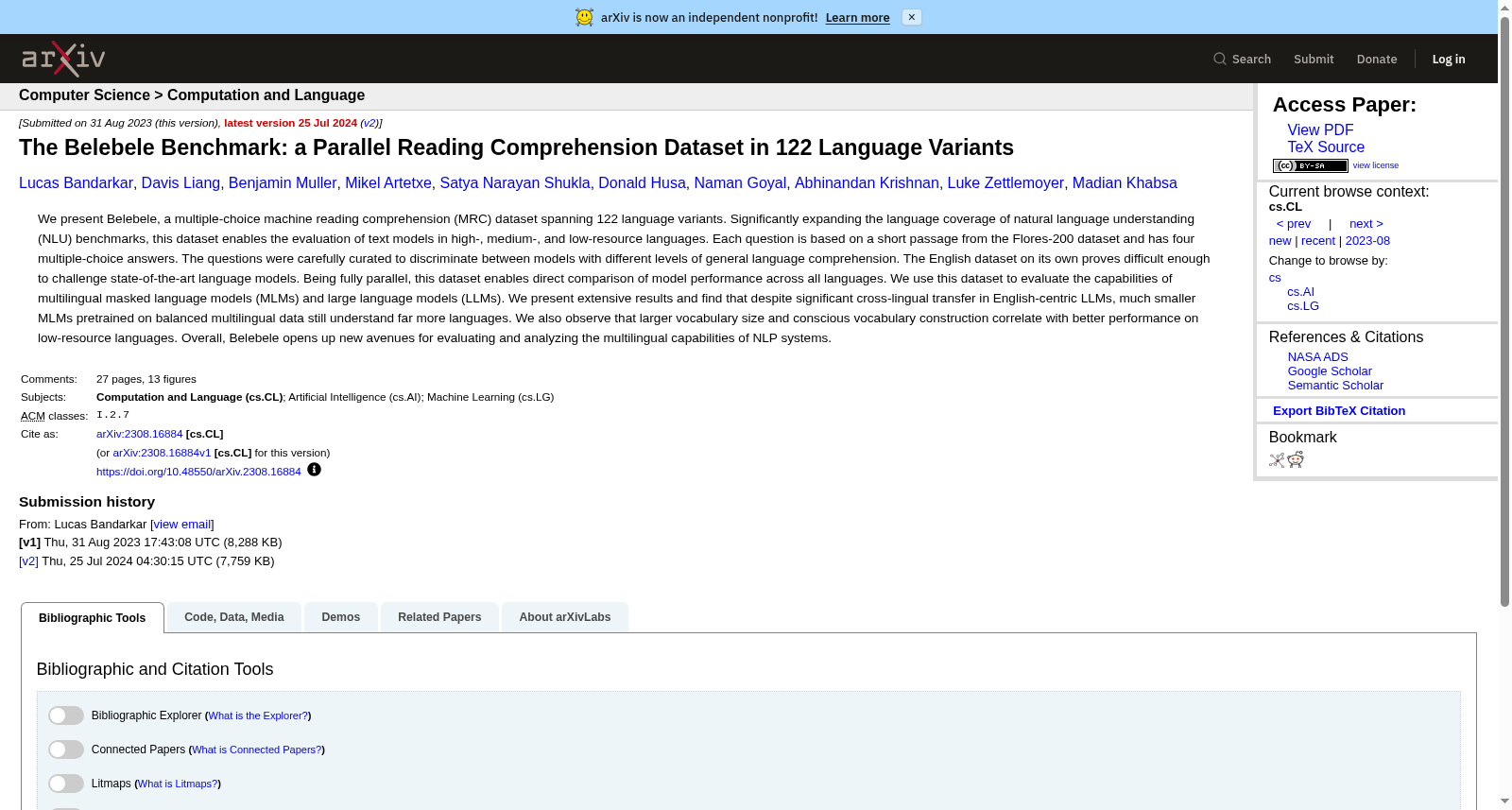1512x810 pixels.
Task: Click the smiley icon in banner
Action: coord(585,17)
